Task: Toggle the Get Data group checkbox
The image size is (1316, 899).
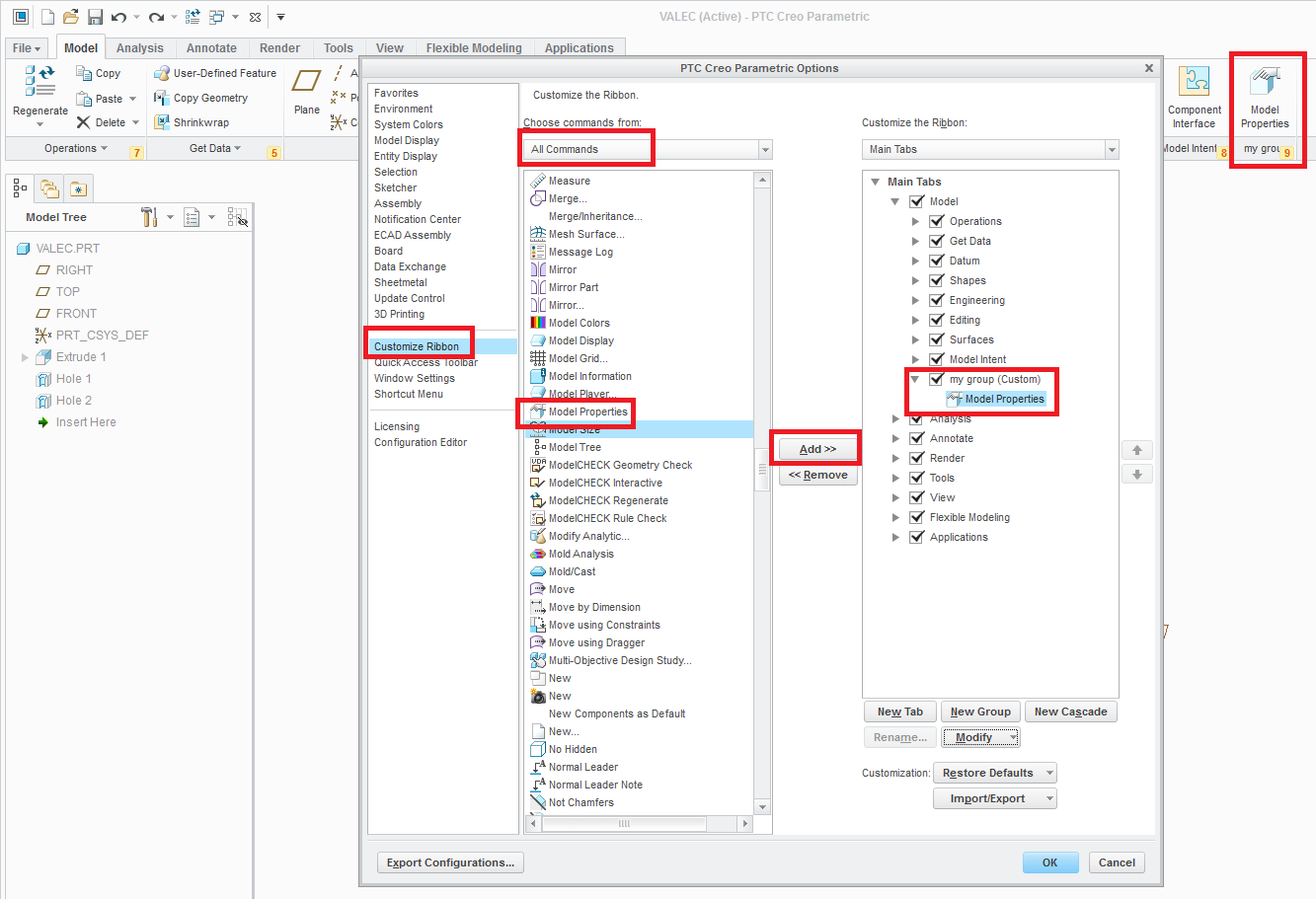Action: pos(937,241)
